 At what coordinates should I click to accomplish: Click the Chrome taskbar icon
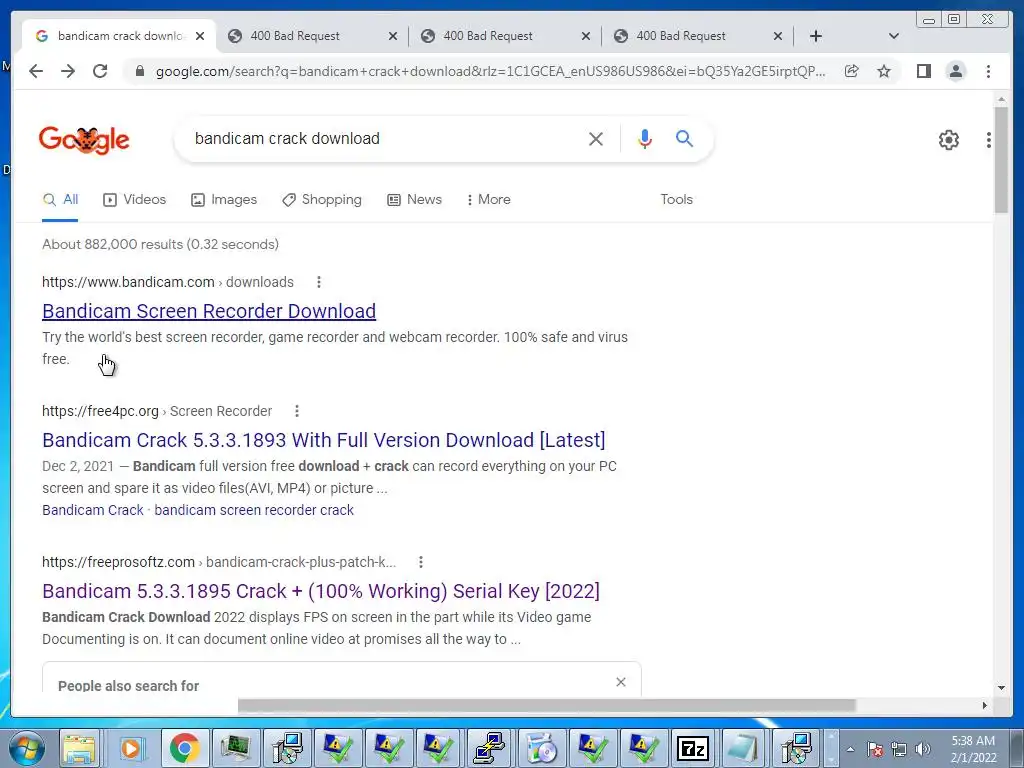click(x=184, y=748)
